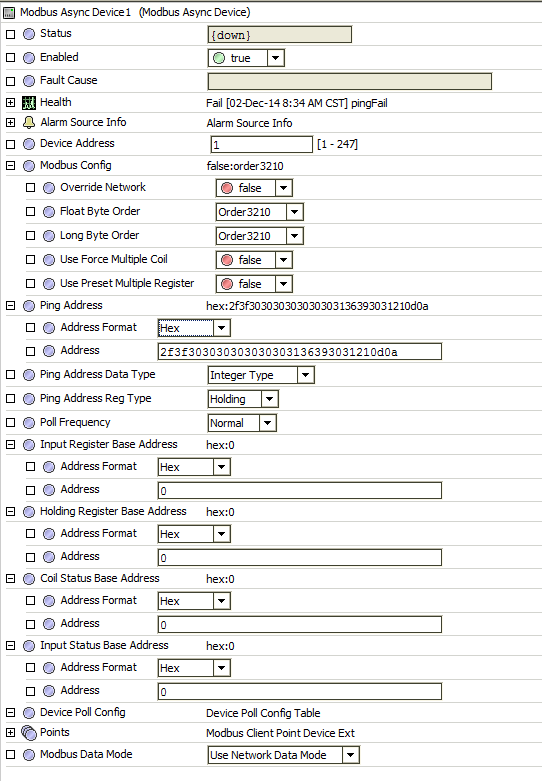
Task: Click the Device Poll Config circle icon
Action: point(29,713)
